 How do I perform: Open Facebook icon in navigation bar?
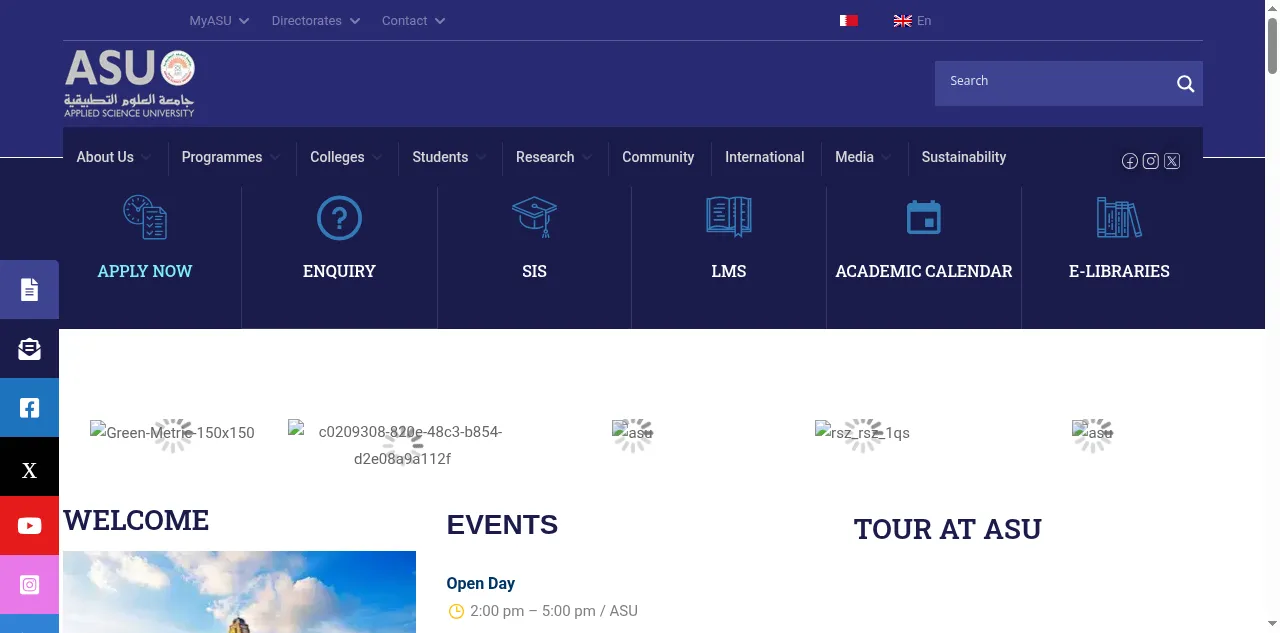(x=1130, y=161)
